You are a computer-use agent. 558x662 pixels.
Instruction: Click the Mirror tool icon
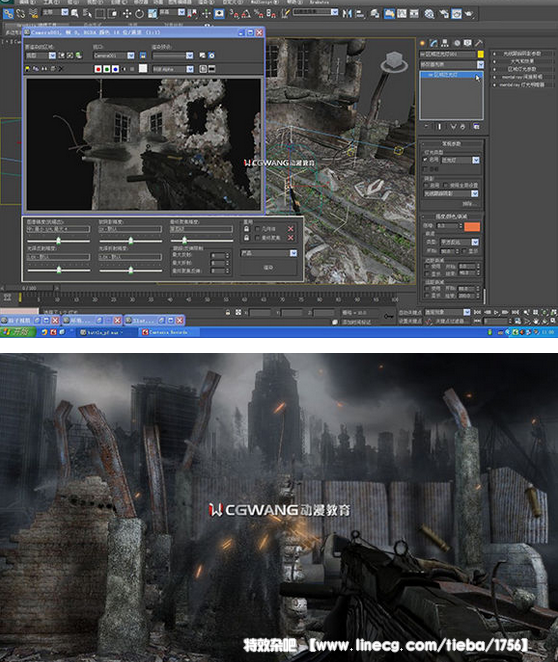tap(347, 14)
